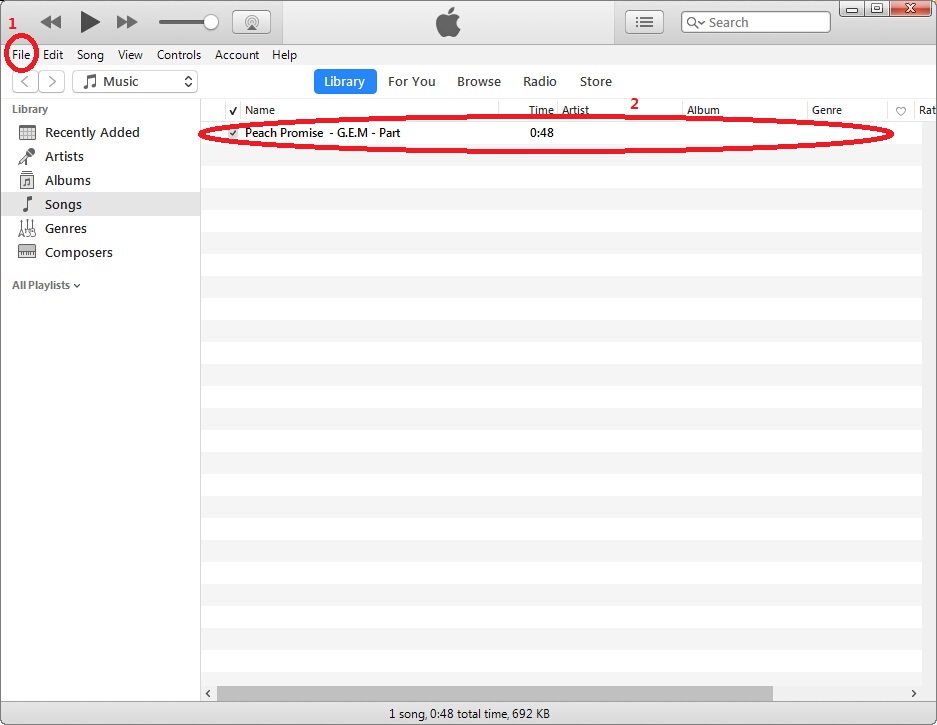
Task: Click the Music note icon in media picker
Action: [90, 81]
